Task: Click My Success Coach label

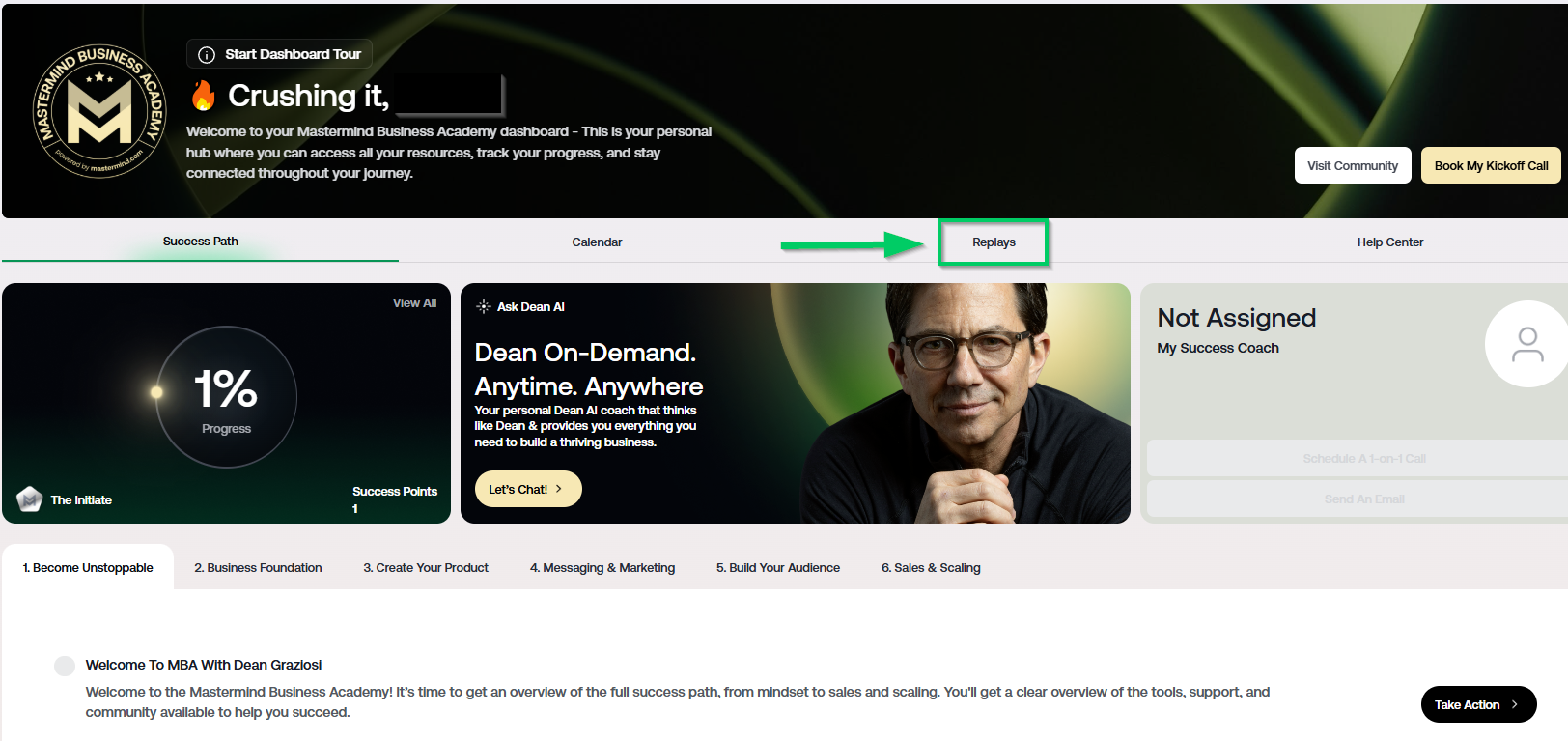Action: [x=1218, y=348]
